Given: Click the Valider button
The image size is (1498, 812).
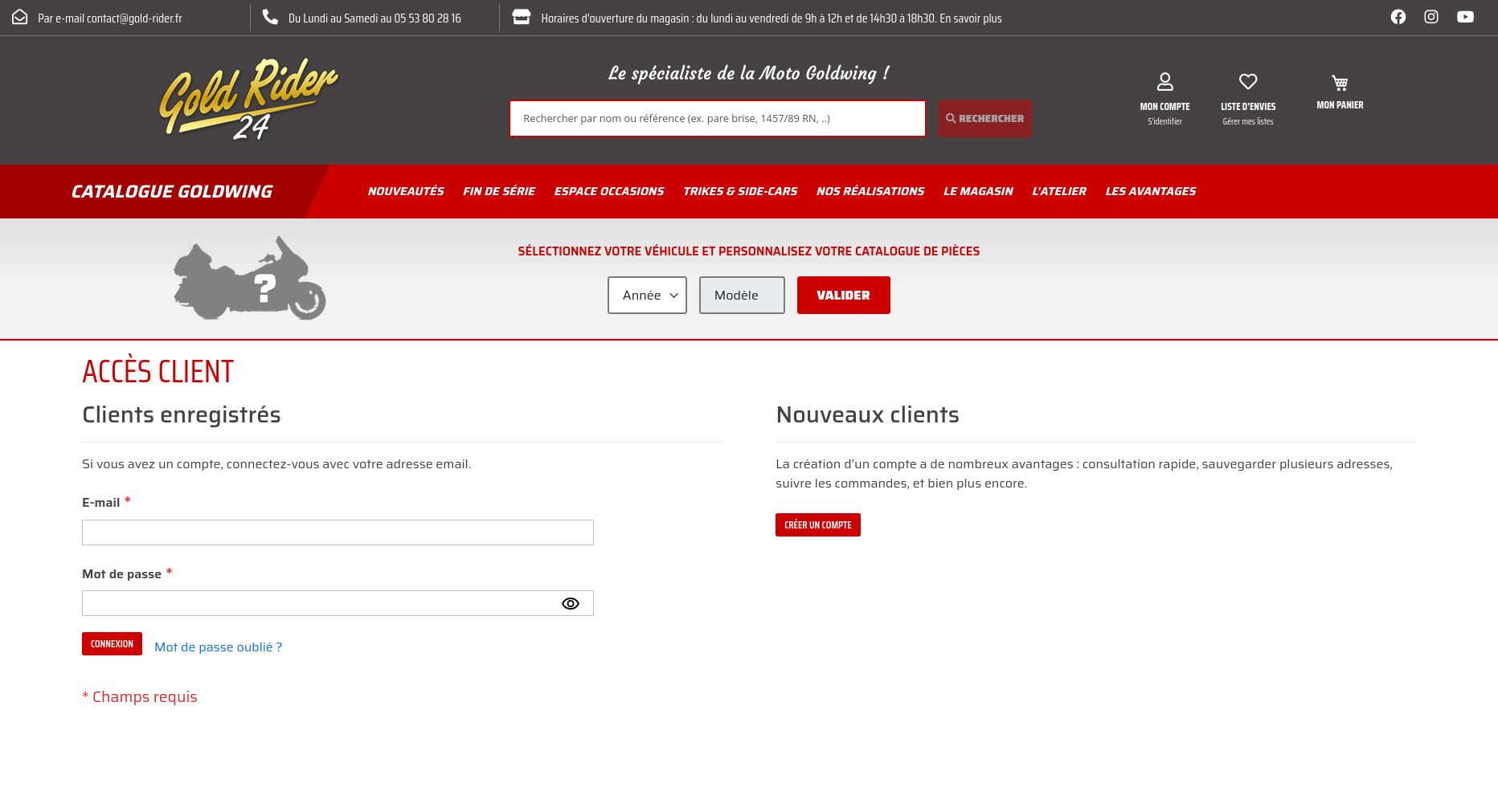Looking at the screenshot, I should 844,295.
